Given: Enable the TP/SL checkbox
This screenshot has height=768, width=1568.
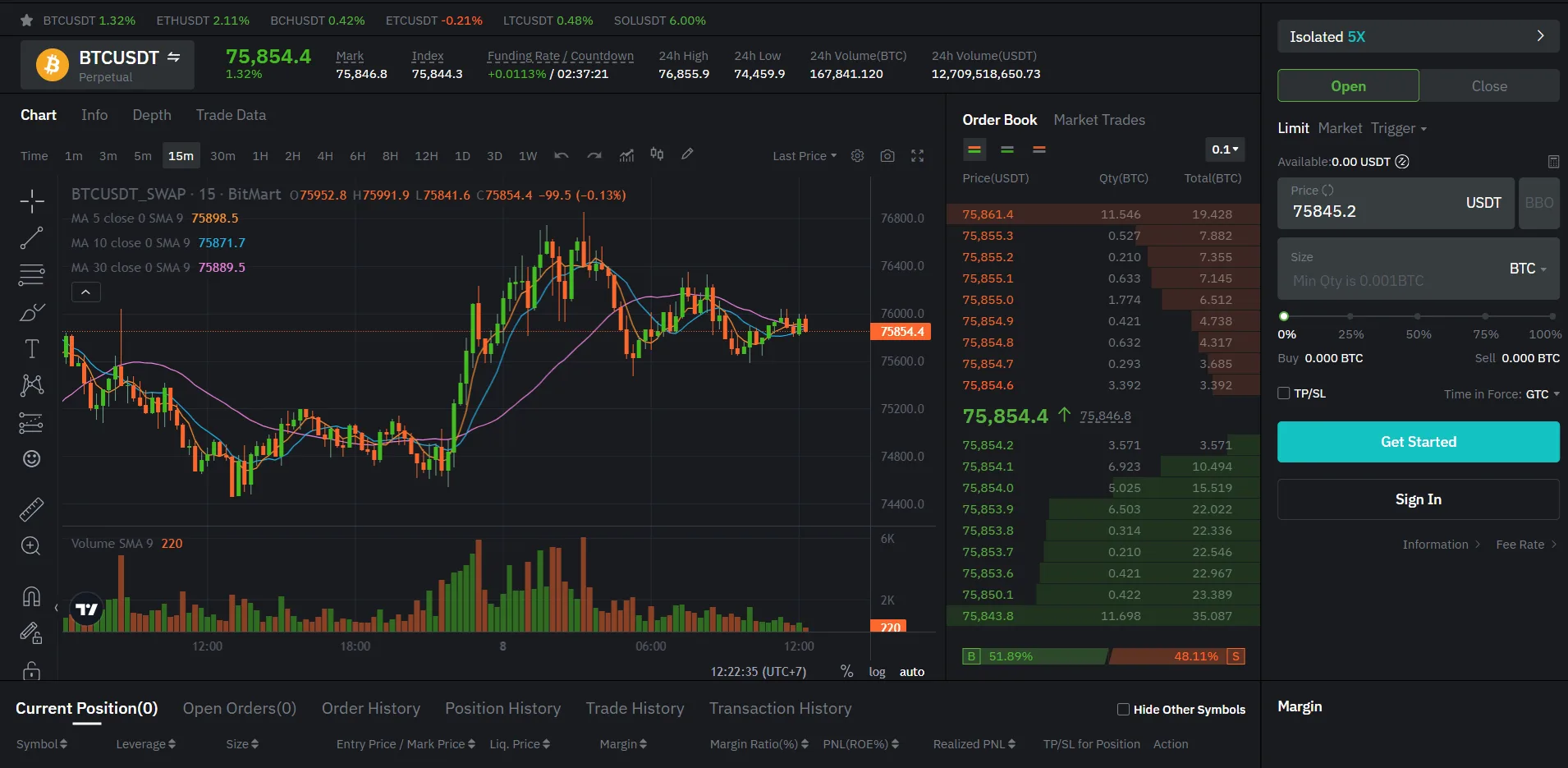Looking at the screenshot, I should (x=1284, y=393).
